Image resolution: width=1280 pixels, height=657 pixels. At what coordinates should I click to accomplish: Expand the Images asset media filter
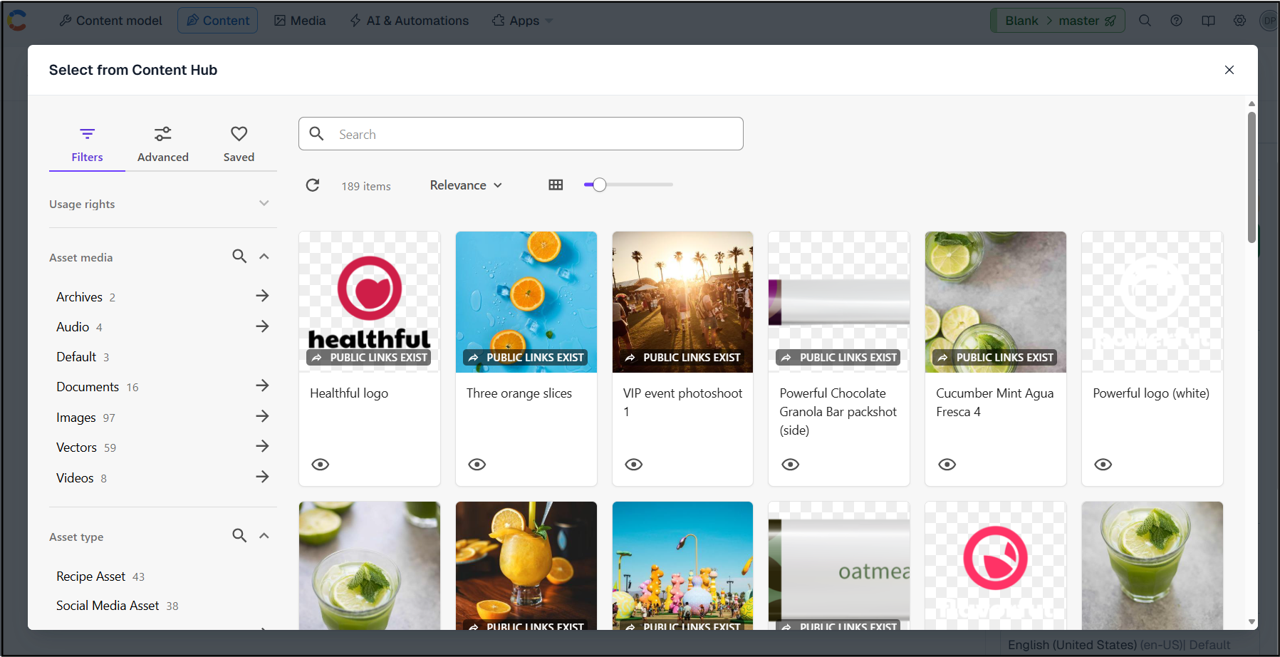click(x=262, y=417)
